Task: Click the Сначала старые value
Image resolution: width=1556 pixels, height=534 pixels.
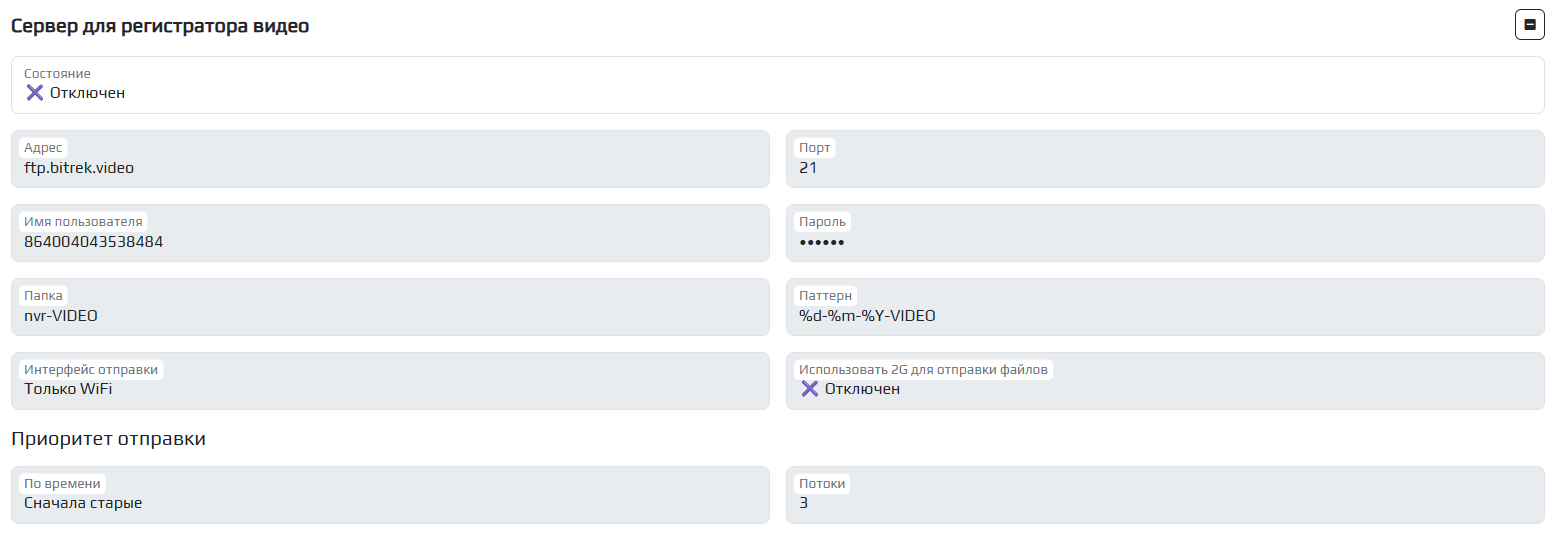Action: tap(83, 503)
